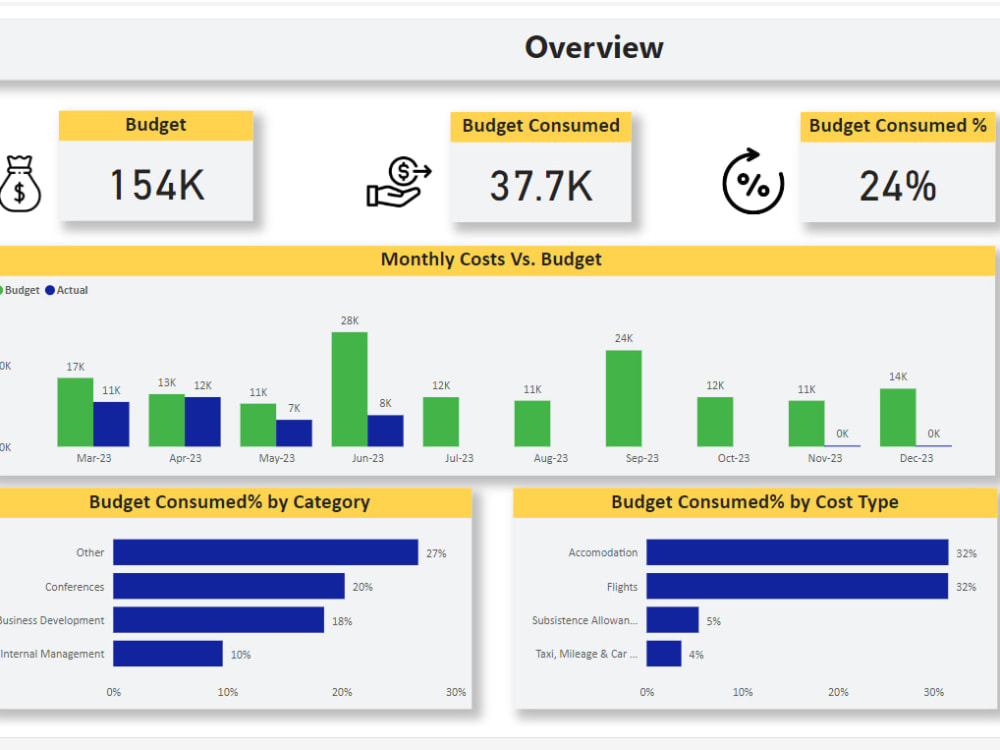Image resolution: width=1000 pixels, height=750 pixels.
Task: Click the Flights cost type bar
Action: pyautogui.click(x=797, y=586)
